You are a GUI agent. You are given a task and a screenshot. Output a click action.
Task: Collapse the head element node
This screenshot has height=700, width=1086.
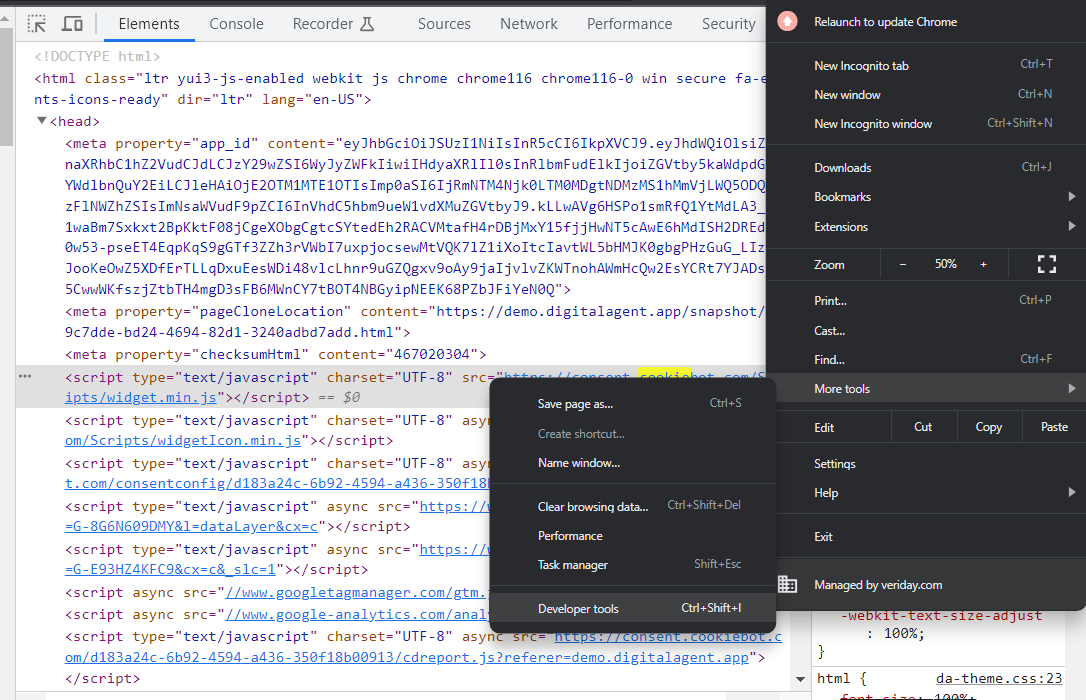[x=42, y=121]
